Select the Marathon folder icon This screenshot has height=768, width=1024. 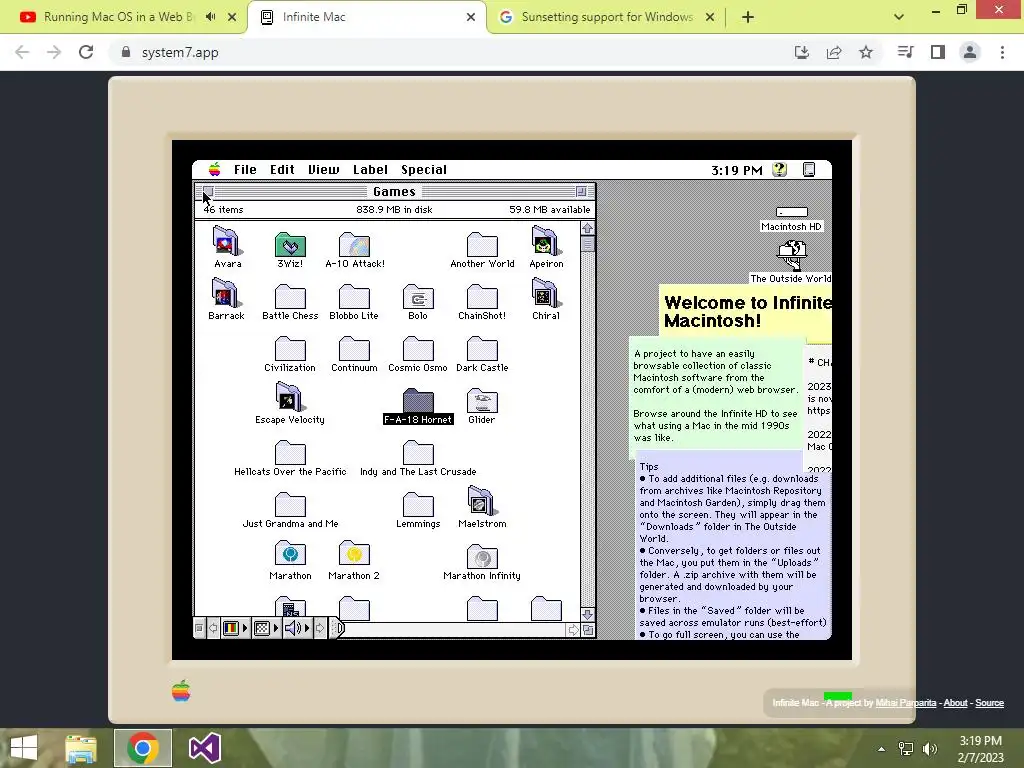coord(290,555)
